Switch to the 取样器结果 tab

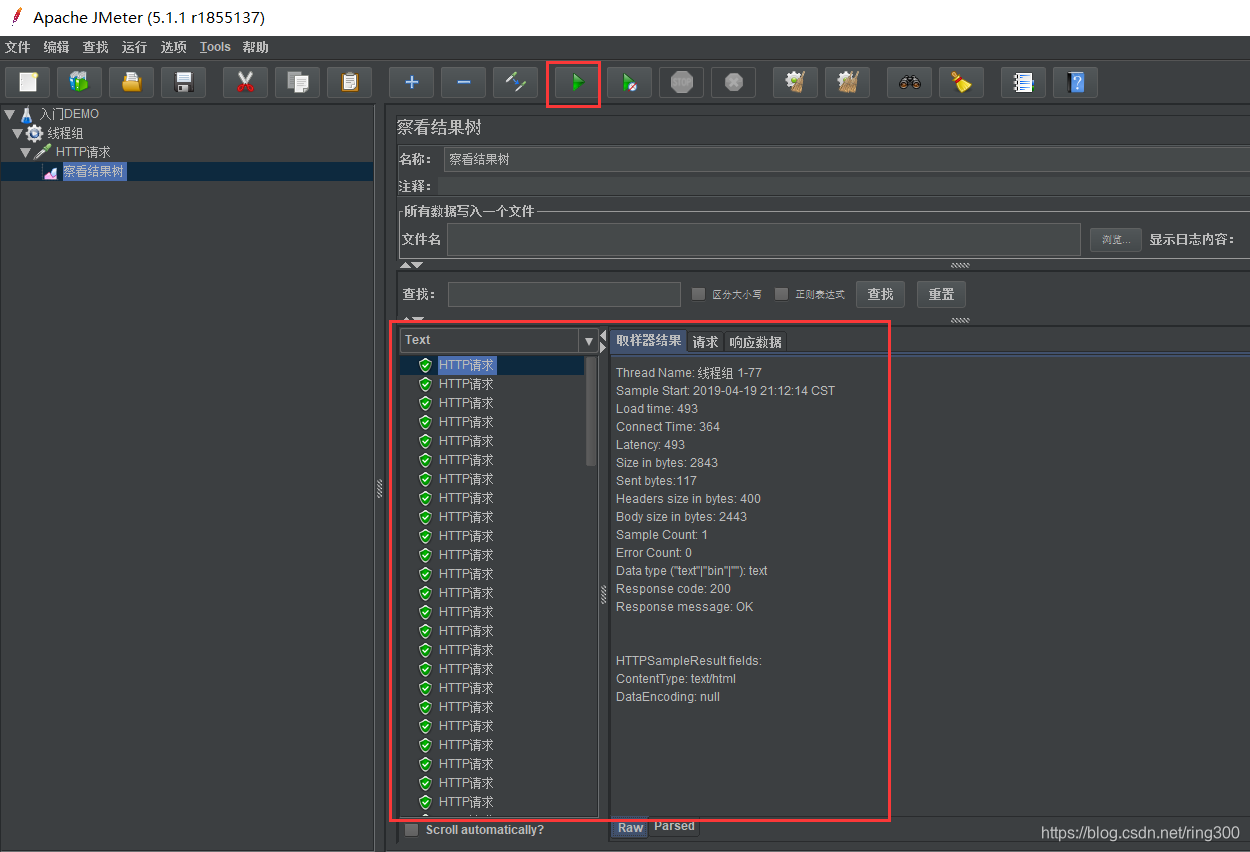pos(649,341)
